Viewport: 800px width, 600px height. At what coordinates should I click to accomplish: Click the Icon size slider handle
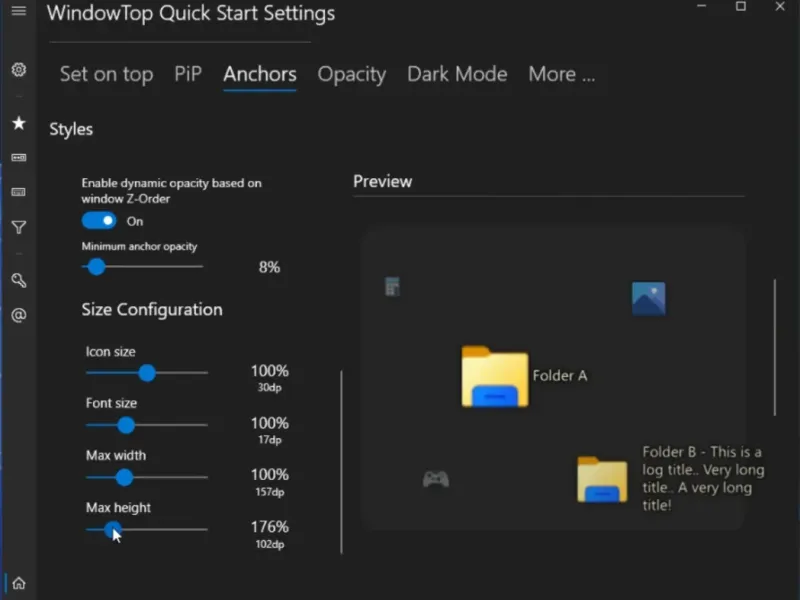(x=147, y=373)
